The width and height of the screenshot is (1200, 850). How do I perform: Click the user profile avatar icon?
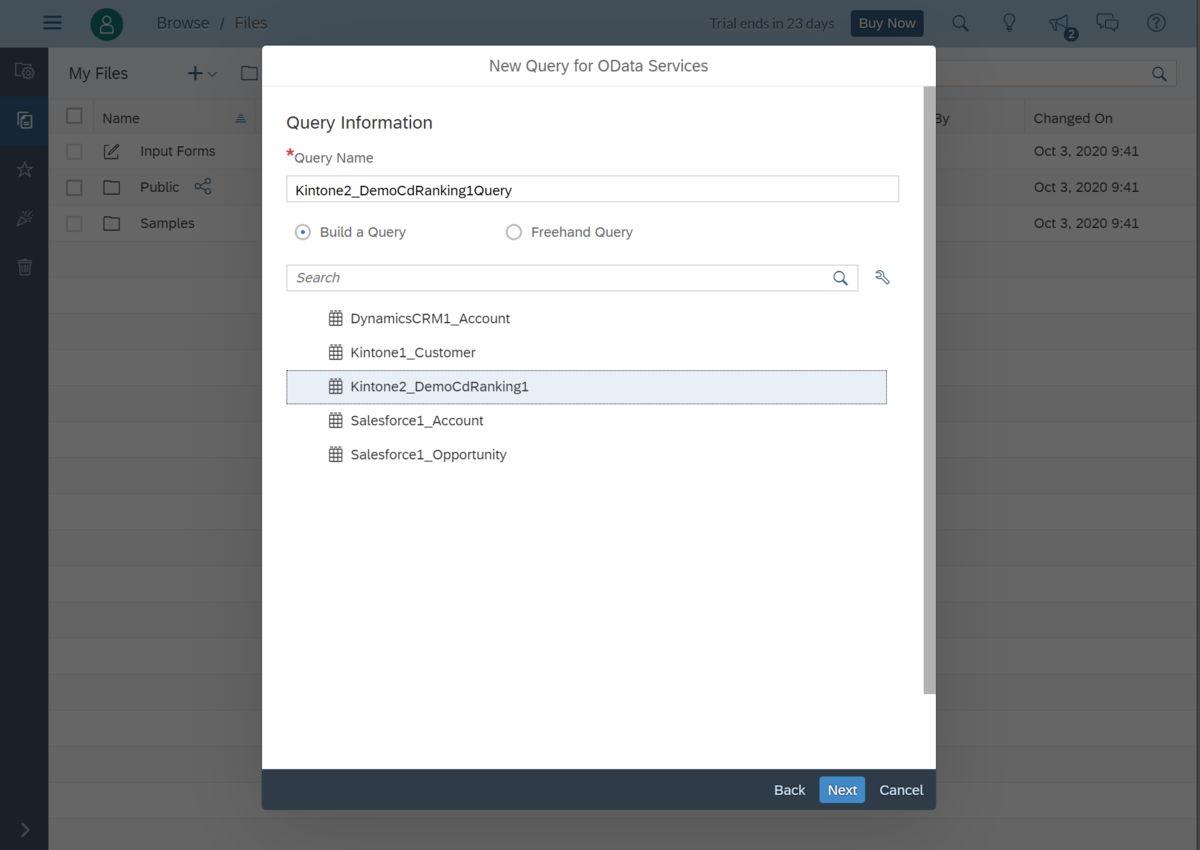click(107, 24)
